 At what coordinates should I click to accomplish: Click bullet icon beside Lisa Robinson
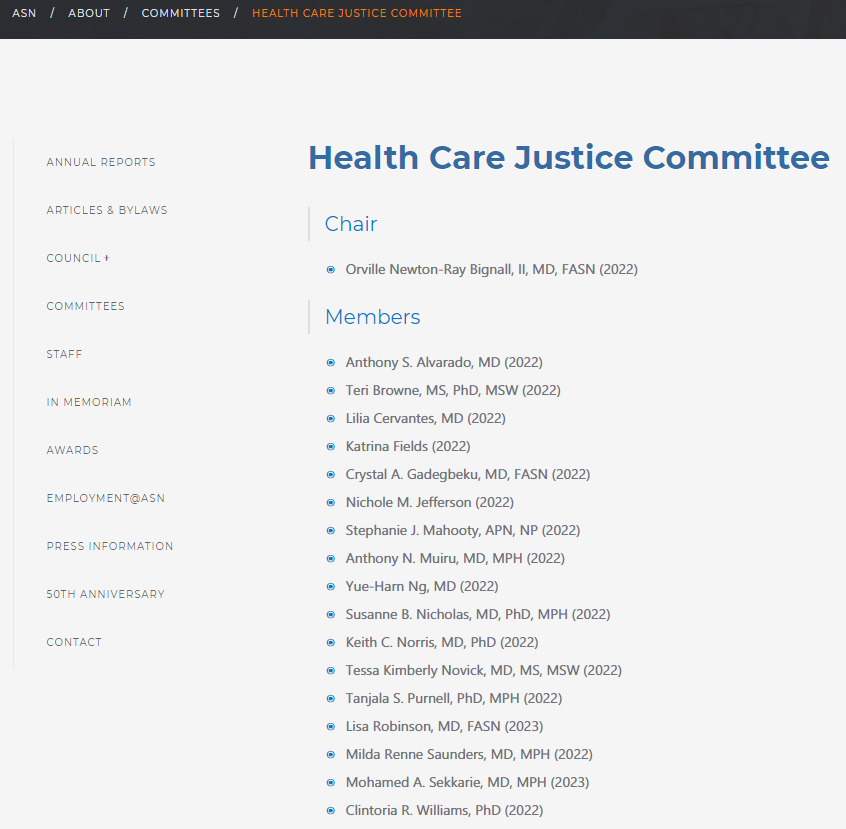click(x=331, y=728)
